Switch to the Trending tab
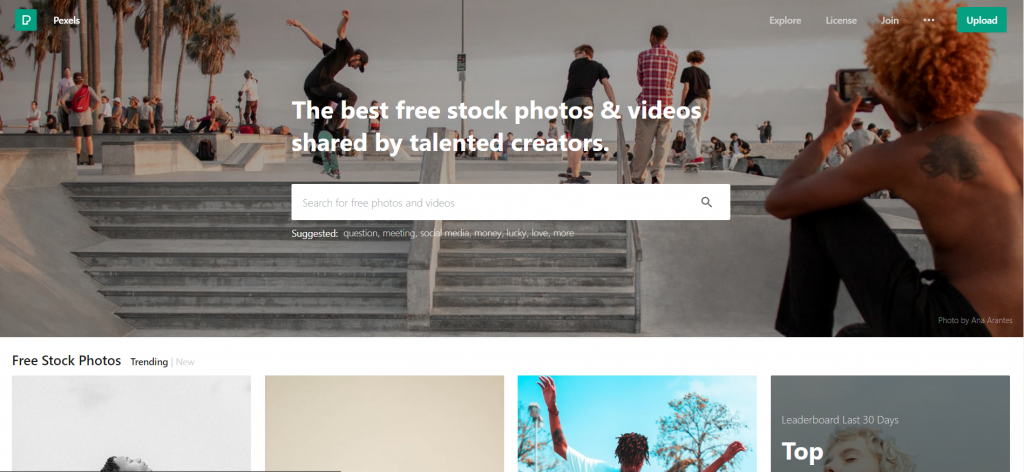Viewport: 1024px width, 472px height. [x=149, y=362]
